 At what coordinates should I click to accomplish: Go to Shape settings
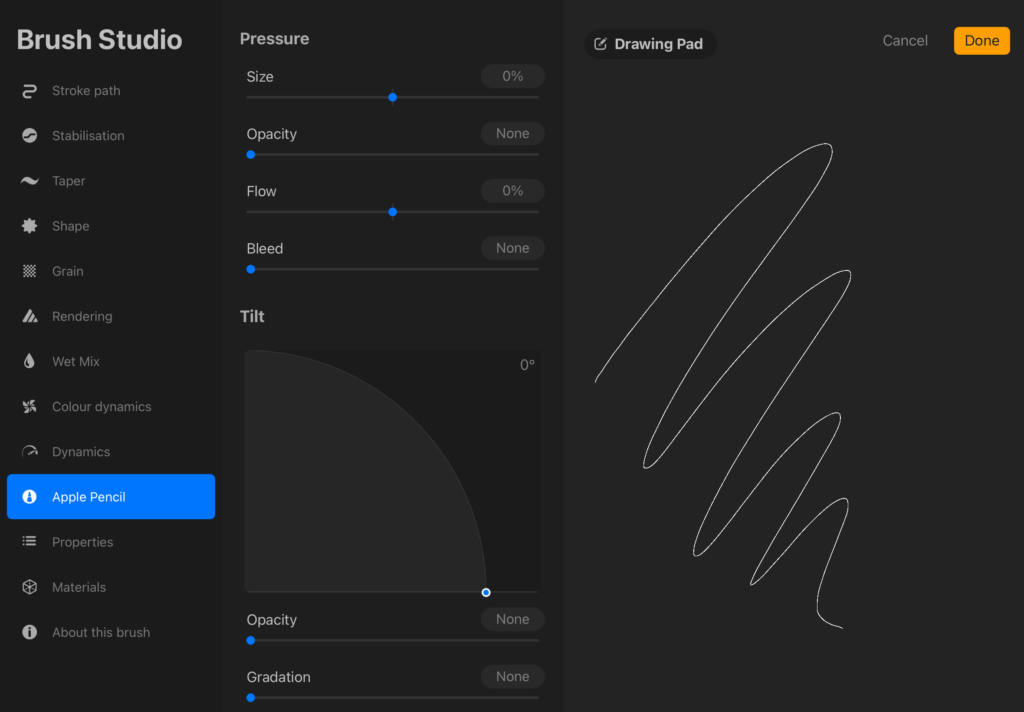(x=111, y=226)
